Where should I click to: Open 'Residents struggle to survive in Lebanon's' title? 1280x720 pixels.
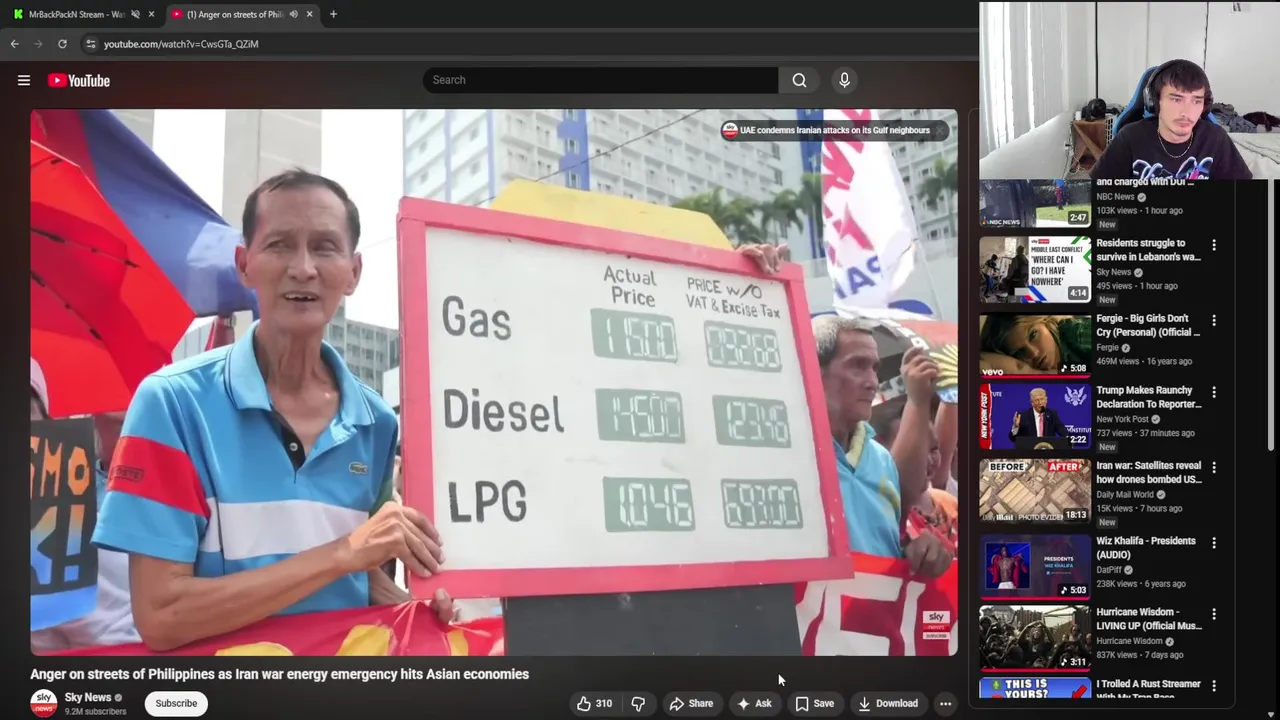(1148, 250)
